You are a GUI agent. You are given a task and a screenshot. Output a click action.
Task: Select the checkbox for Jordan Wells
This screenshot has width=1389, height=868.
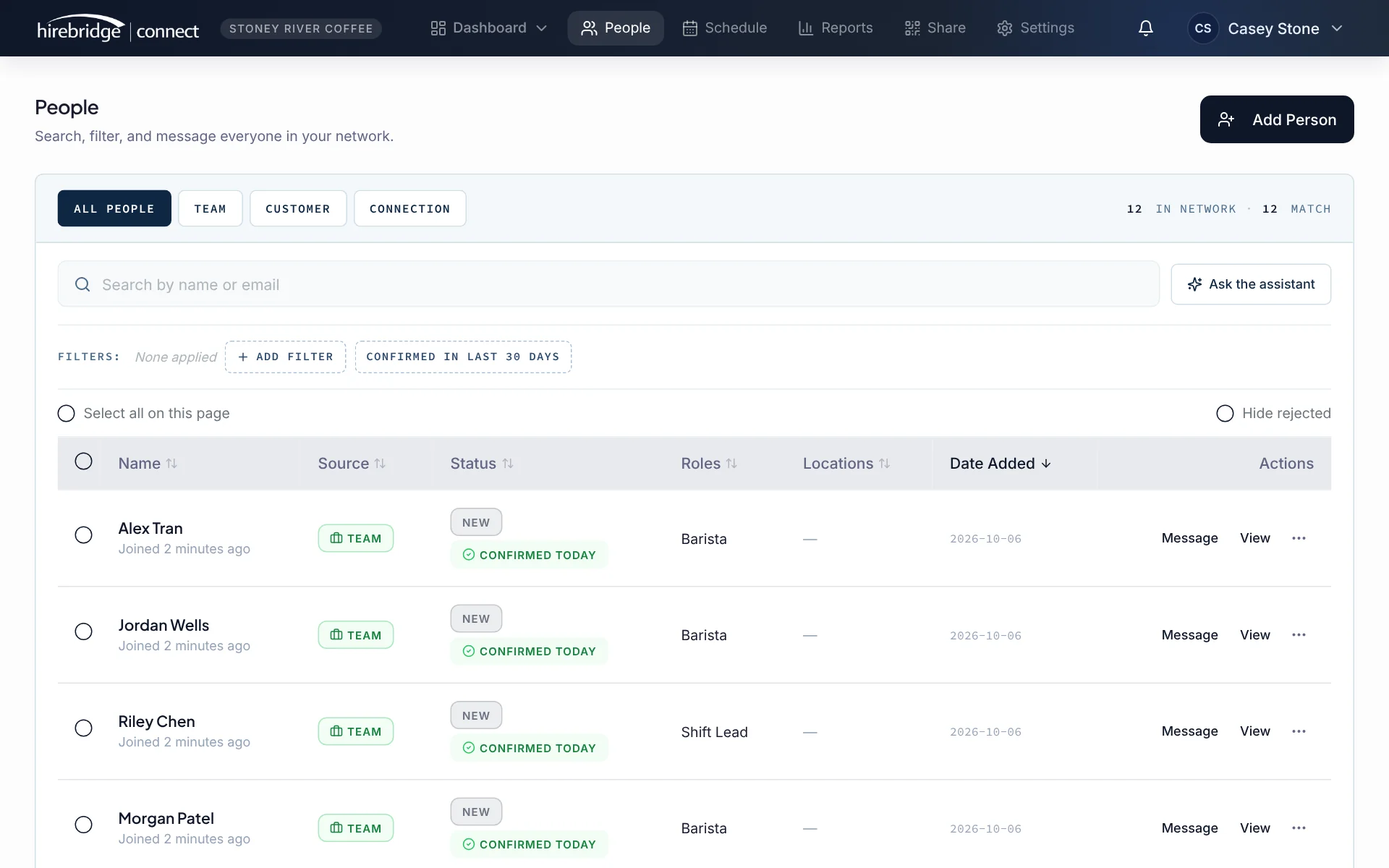tap(84, 631)
